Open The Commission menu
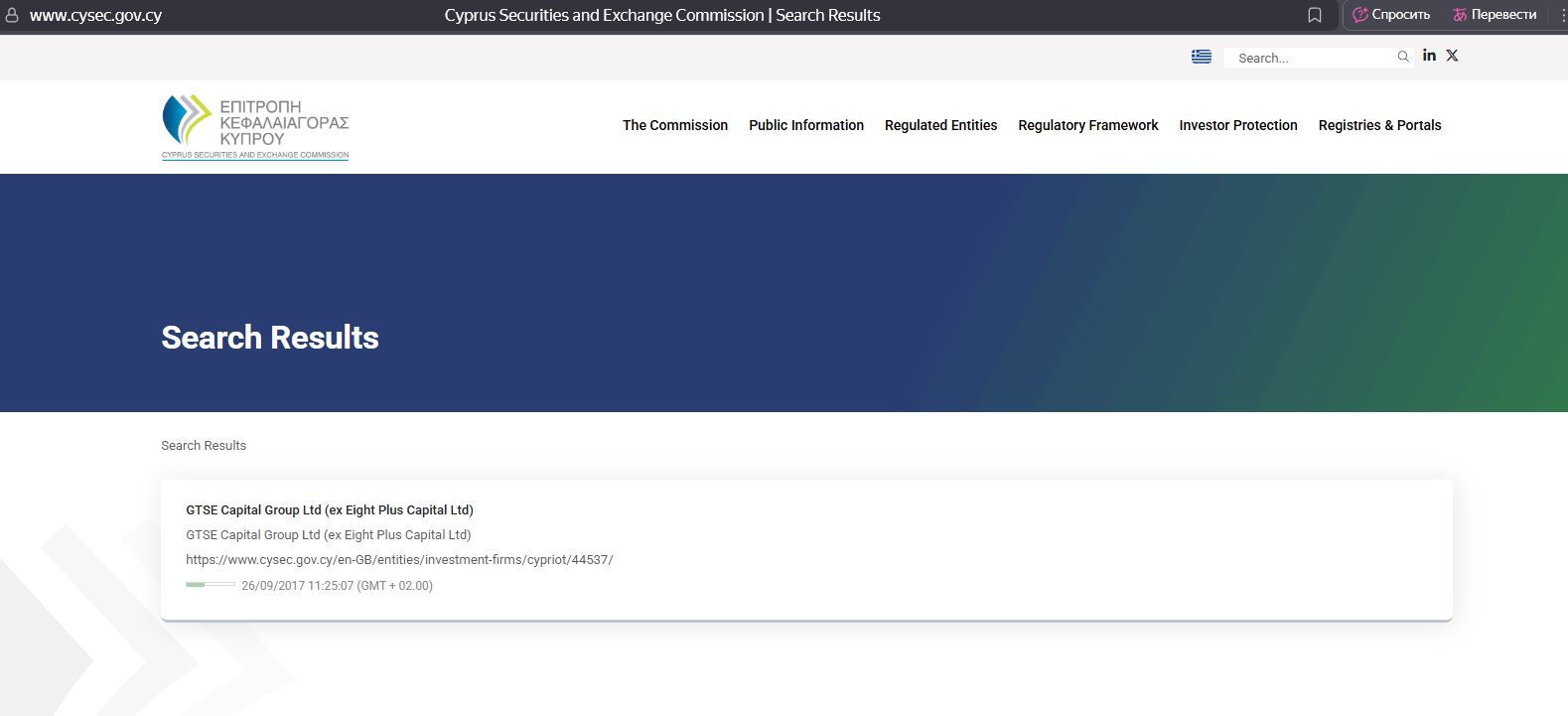The image size is (1568, 716). (x=675, y=125)
